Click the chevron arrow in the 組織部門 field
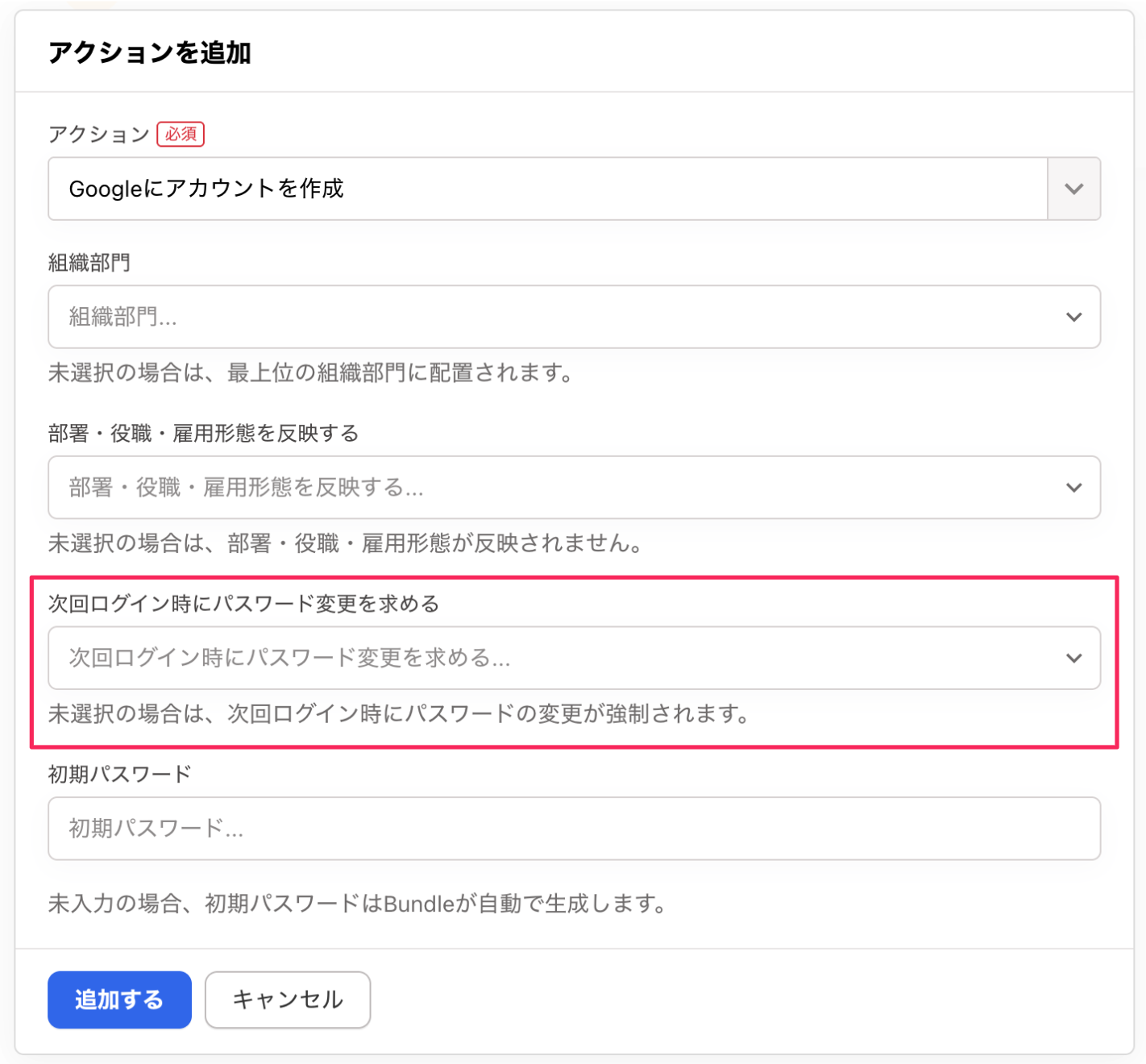 1073,317
